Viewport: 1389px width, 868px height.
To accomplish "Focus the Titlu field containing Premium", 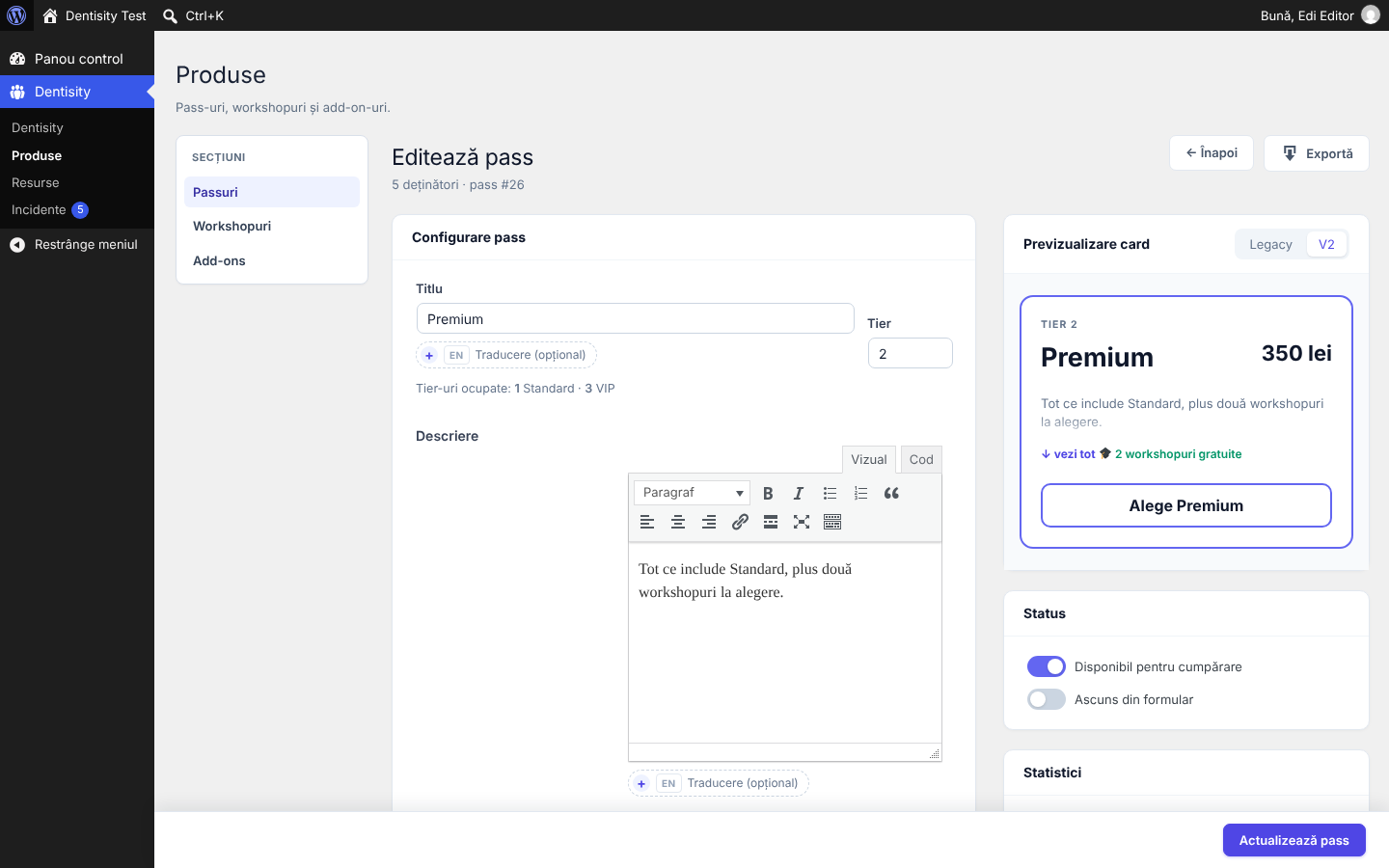I will point(636,318).
